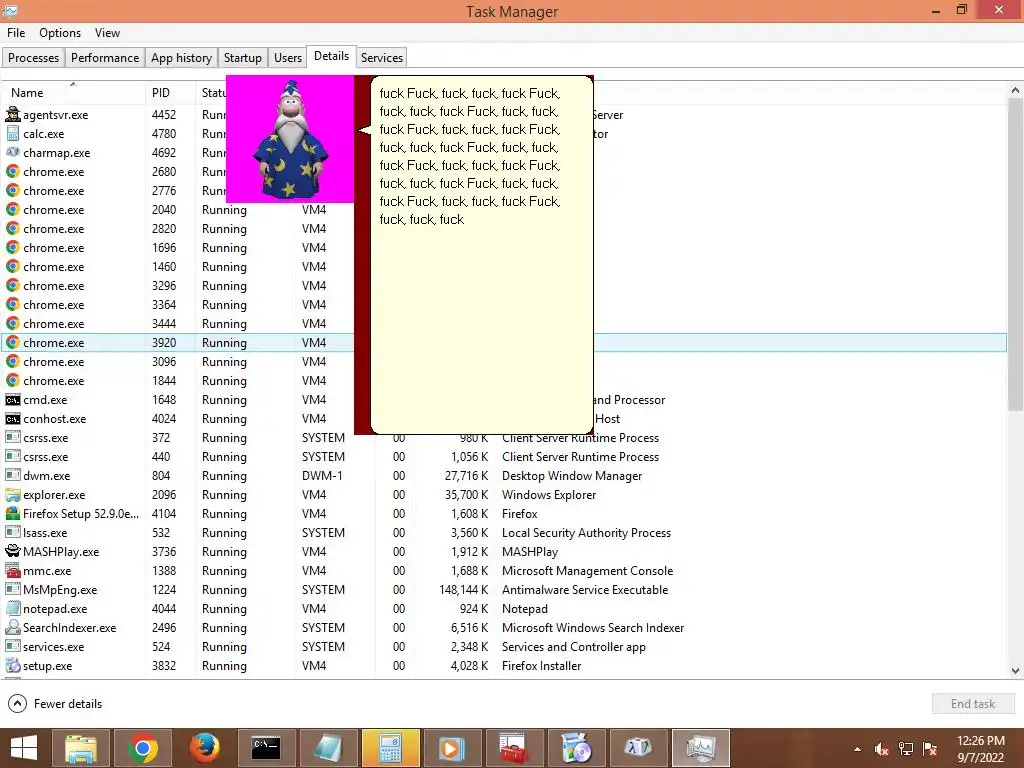Select the csrss.exe row with PID 372
The width and height of the screenshot is (1024, 768).
click(504, 438)
